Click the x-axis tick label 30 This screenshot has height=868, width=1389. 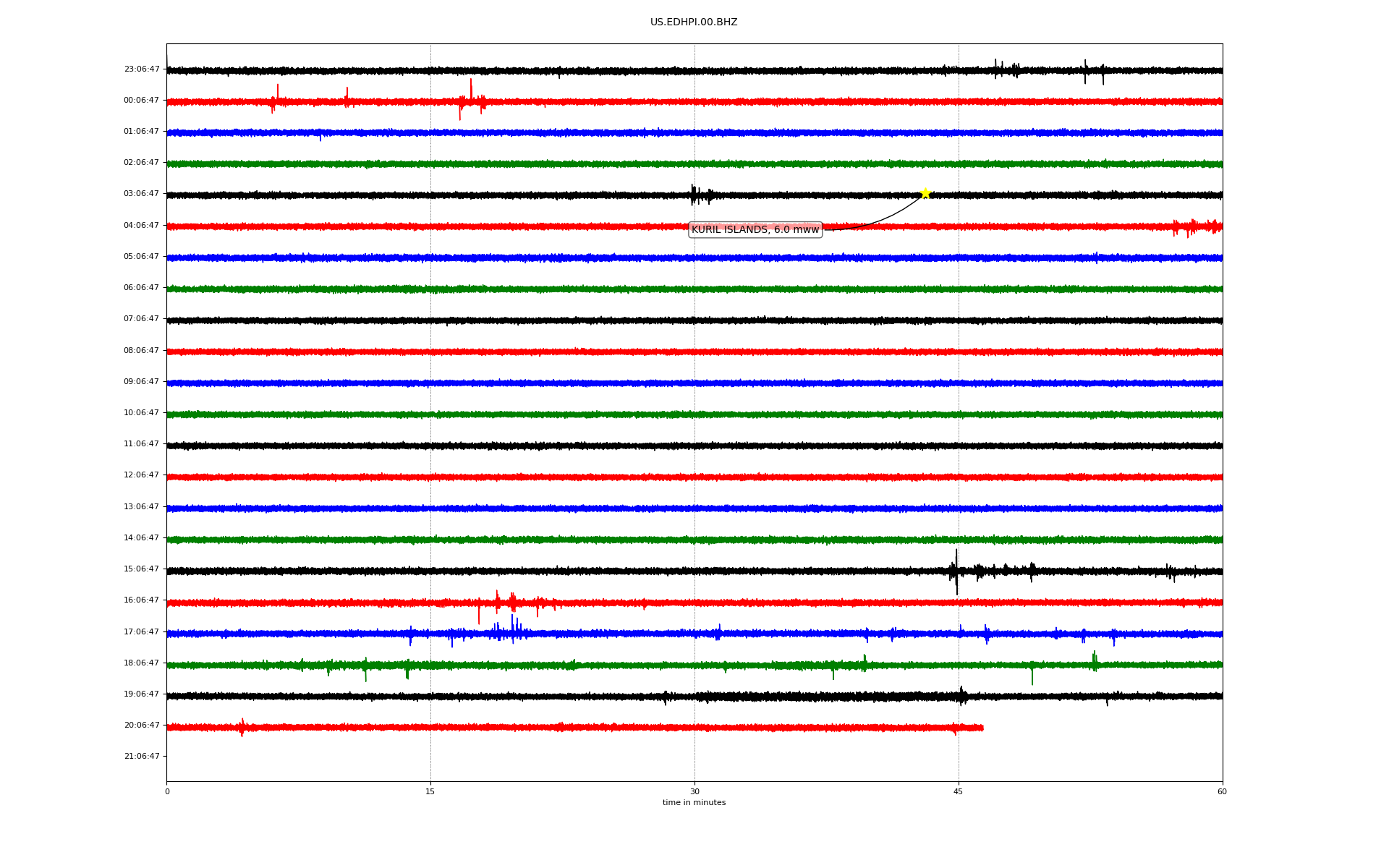[x=694, y=792]
